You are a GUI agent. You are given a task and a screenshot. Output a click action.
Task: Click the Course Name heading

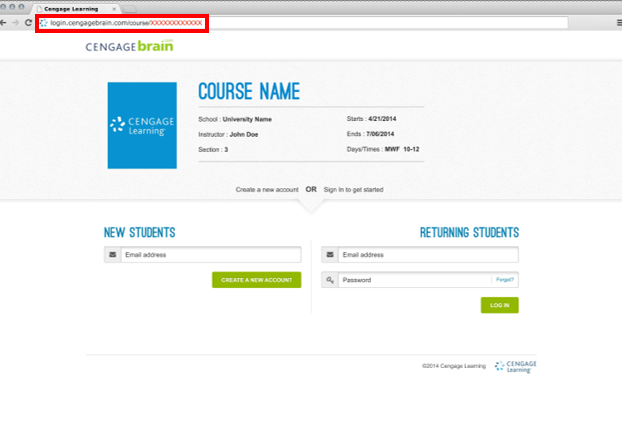(x=249, y=92)
